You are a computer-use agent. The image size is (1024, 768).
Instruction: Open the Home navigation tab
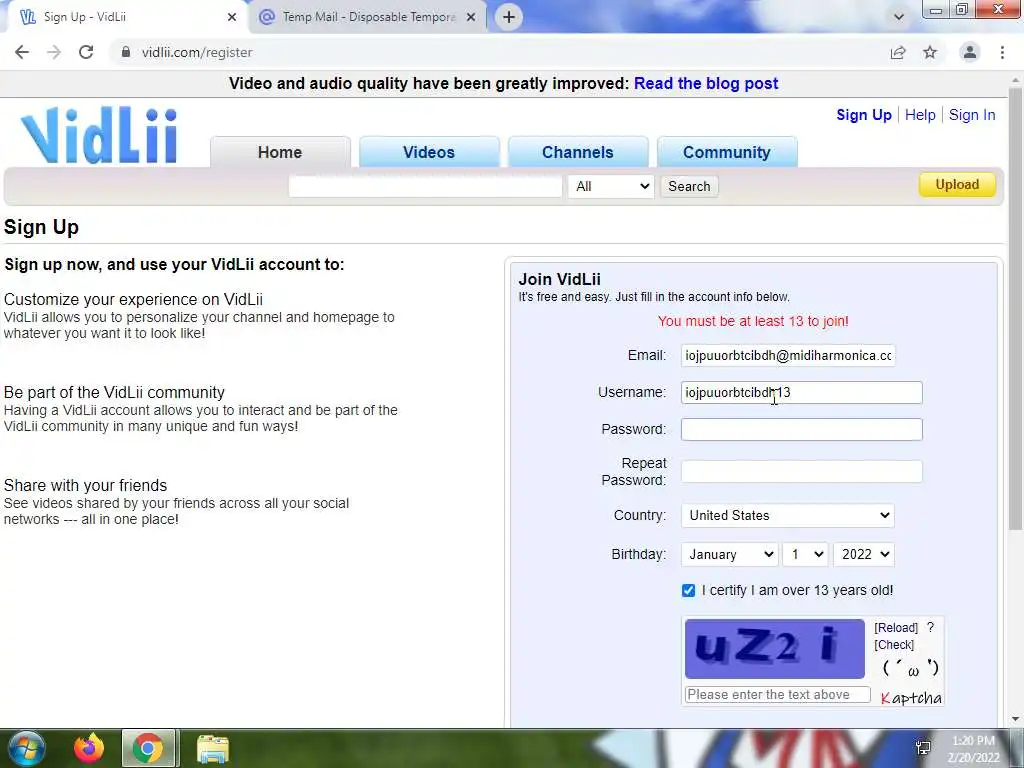(280, 152)
